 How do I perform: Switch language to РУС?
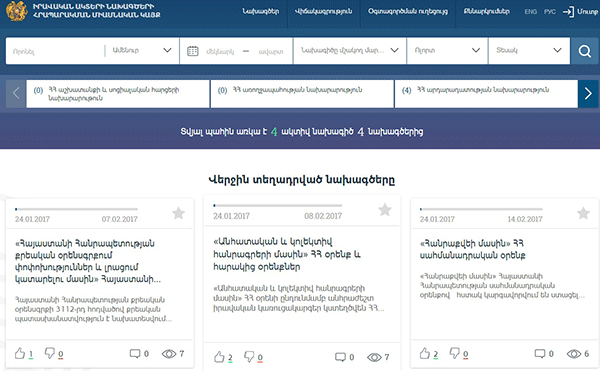click(549, 12)
